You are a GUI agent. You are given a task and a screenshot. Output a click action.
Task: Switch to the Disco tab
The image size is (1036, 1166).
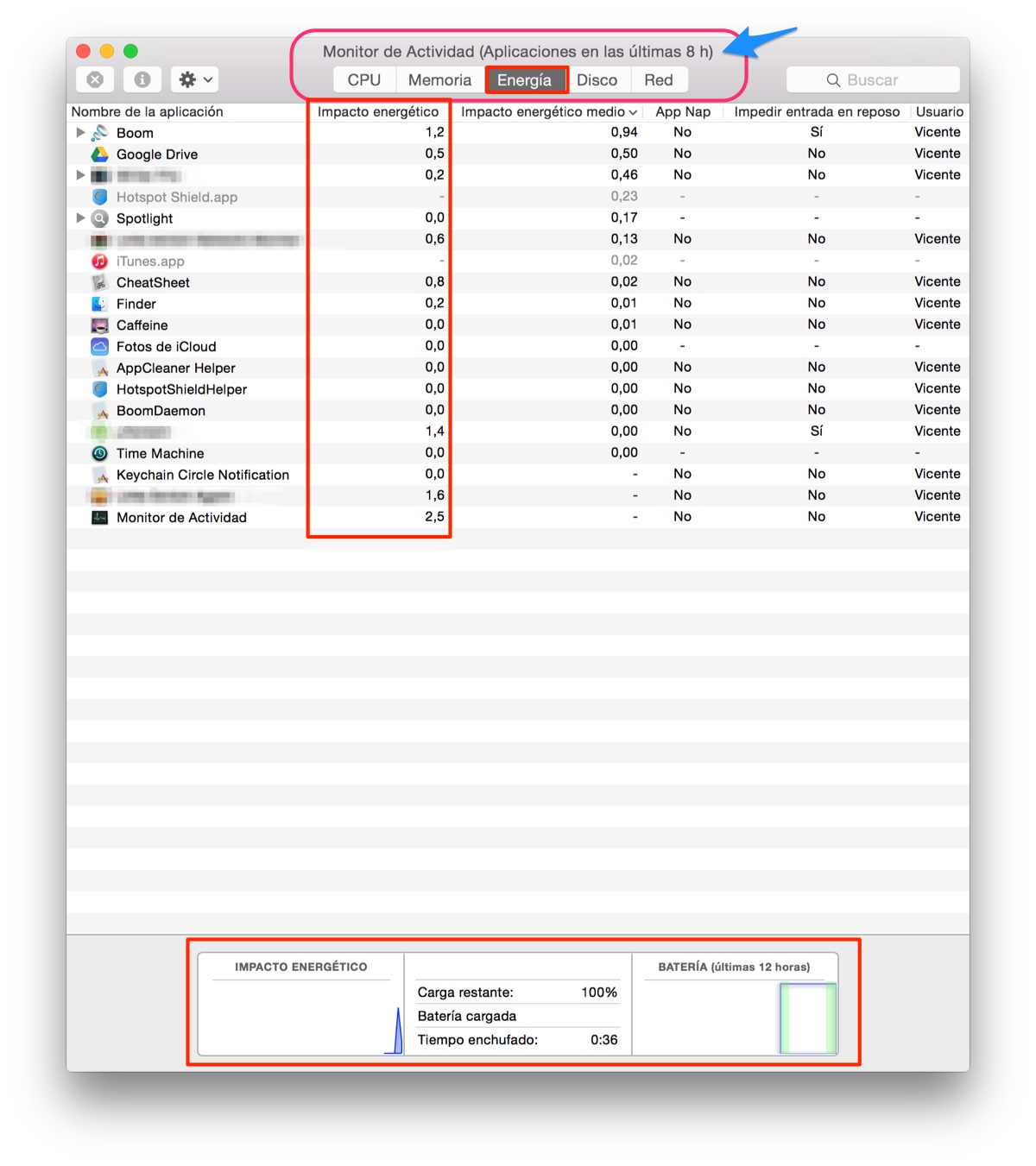pyautogui.click(x=597, y=80)
